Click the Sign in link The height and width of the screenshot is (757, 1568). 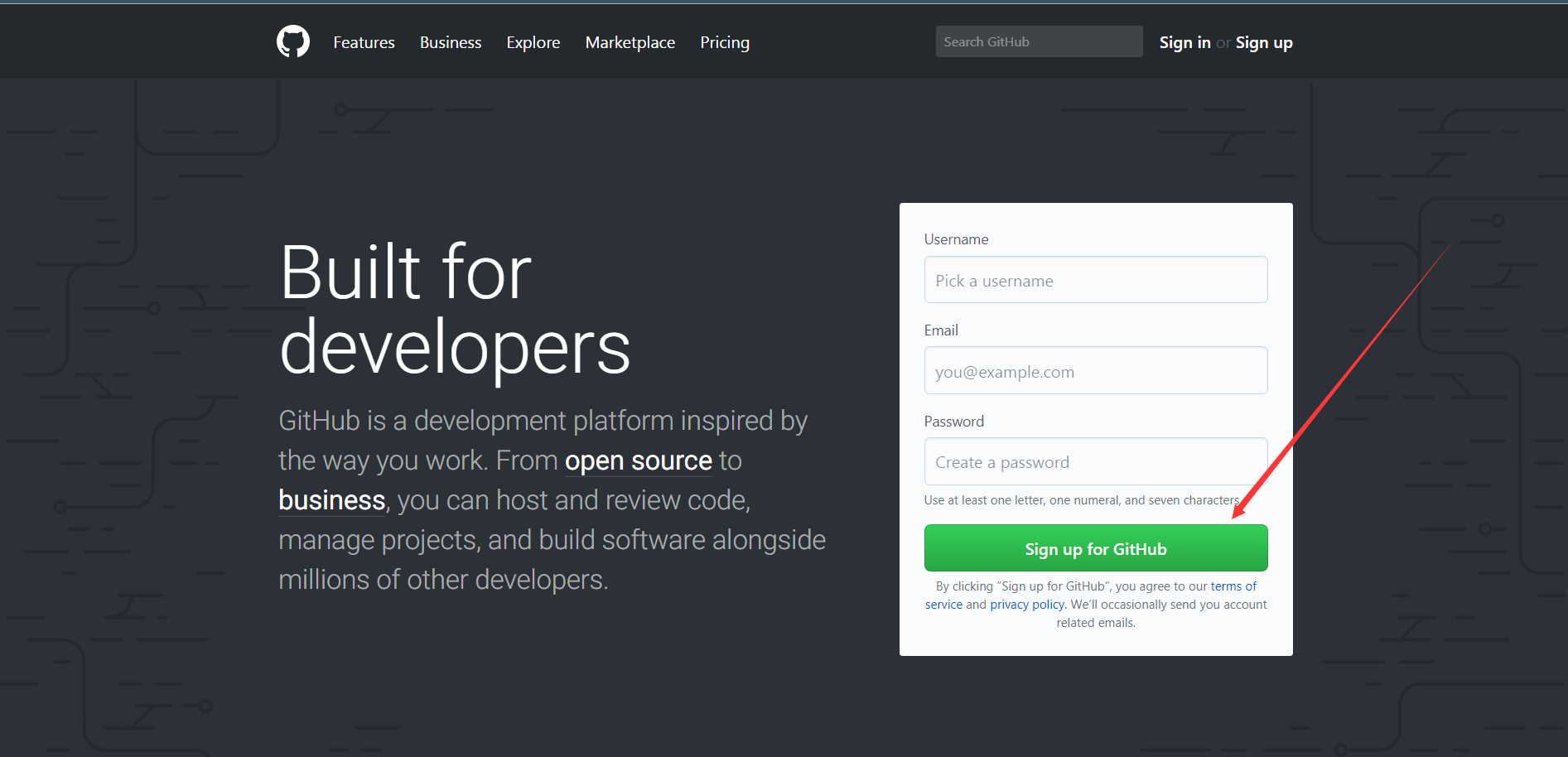pyautogui.click(x=1184, y=42)
